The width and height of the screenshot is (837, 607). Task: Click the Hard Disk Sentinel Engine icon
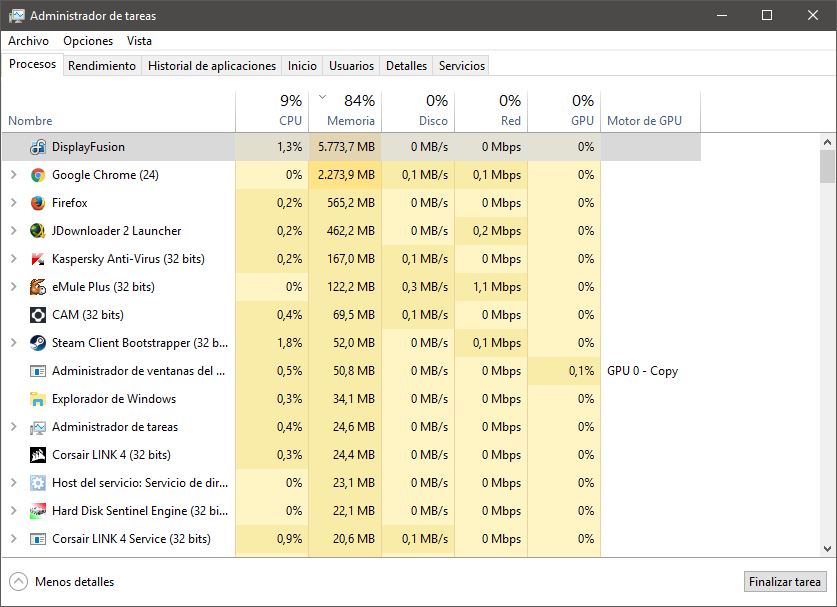point(38,511)
